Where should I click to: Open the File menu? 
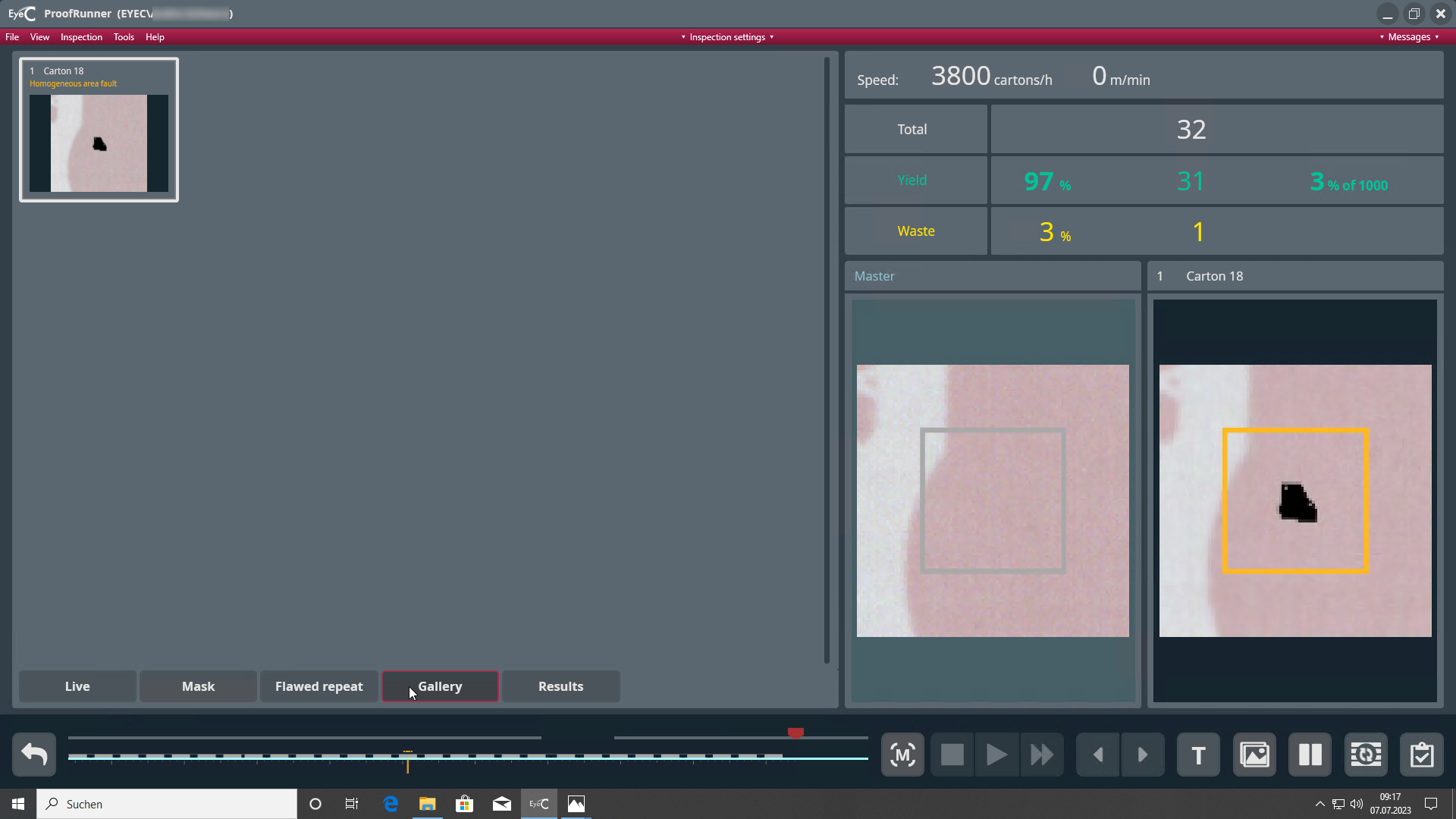click(12, 36)
